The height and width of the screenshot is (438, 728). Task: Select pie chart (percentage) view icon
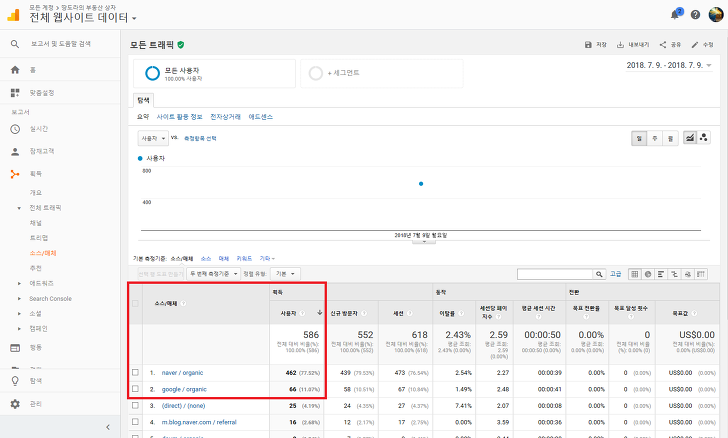648,274
